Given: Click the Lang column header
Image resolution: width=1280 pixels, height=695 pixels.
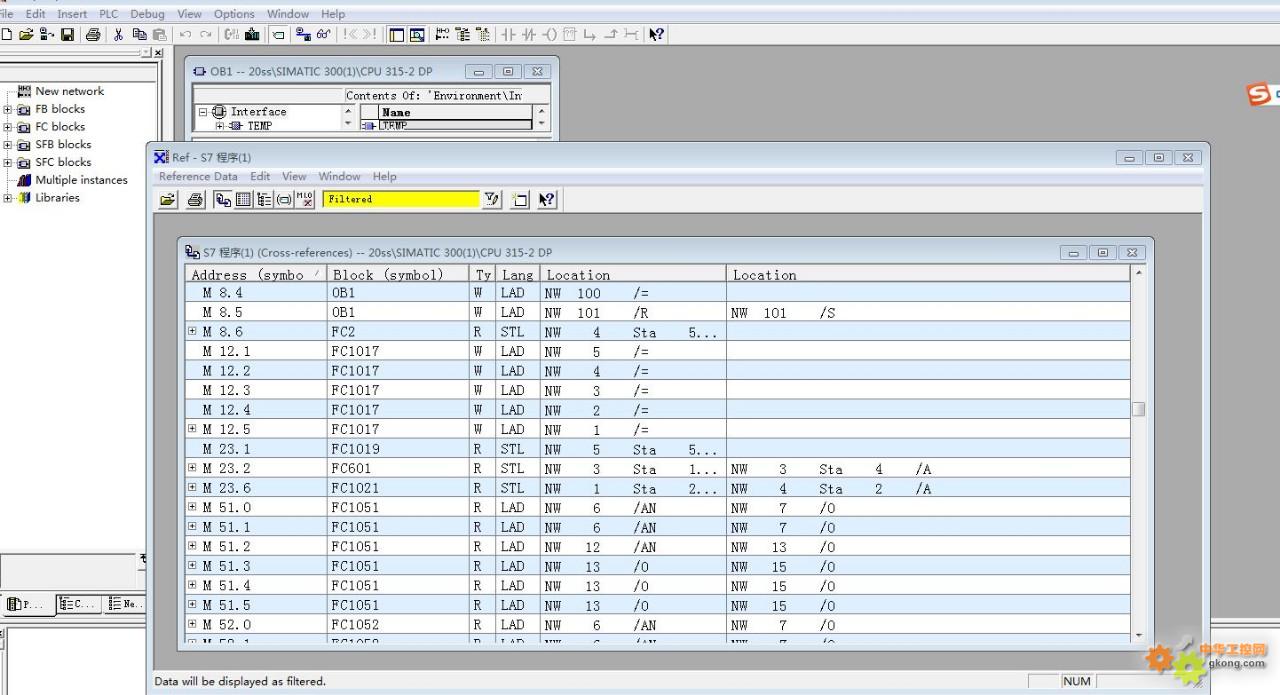Looking at the screenshot, I should (518, 274).
